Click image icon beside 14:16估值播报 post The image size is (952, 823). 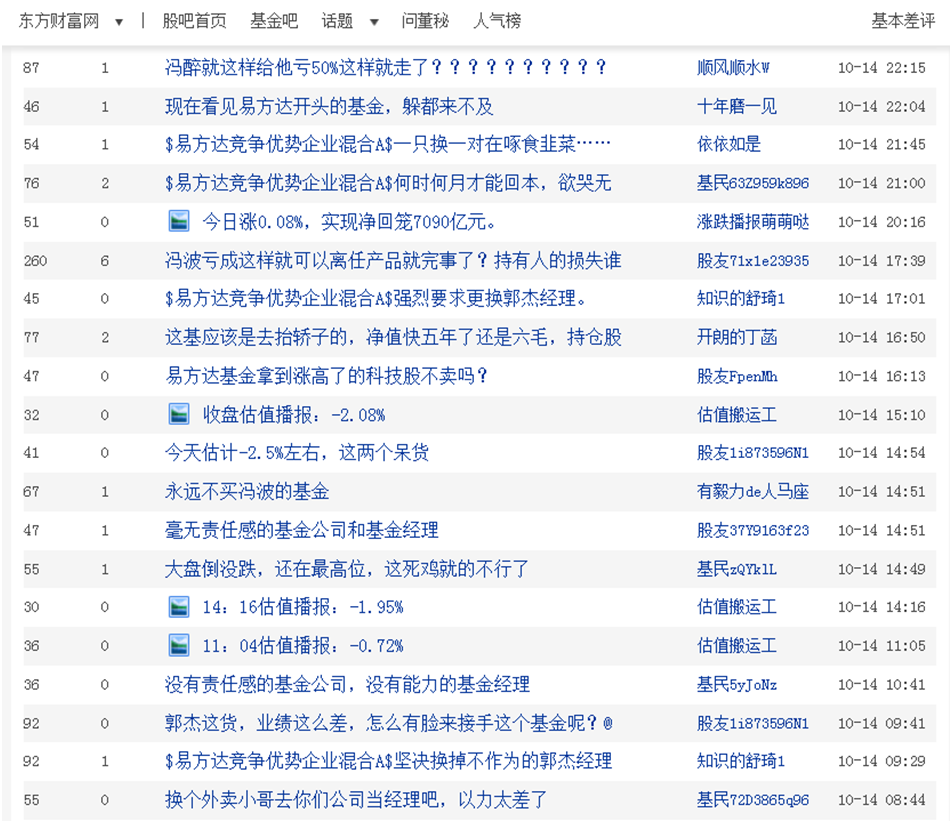pyautogui.click(x=178, y=607)
